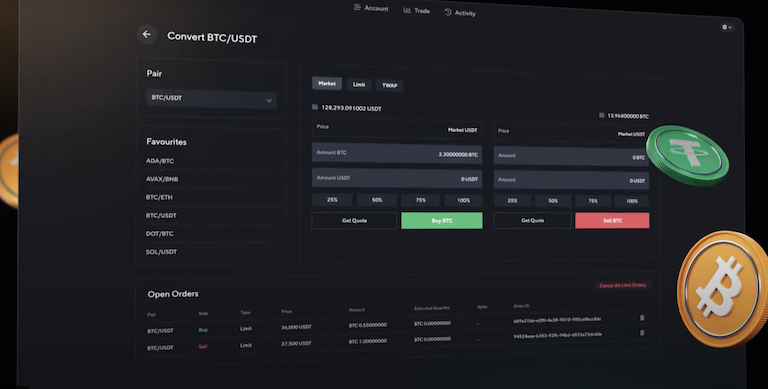The width and height of the screenshot is (768, 389).
Task: Choose 25% on the sell side
Action: [512, 200]
